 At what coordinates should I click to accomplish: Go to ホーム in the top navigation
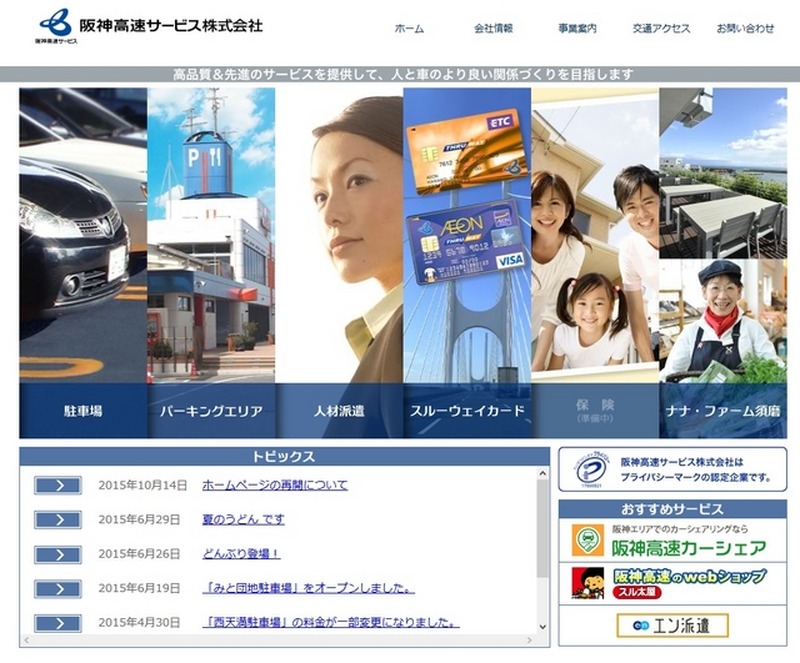point(409,29)
